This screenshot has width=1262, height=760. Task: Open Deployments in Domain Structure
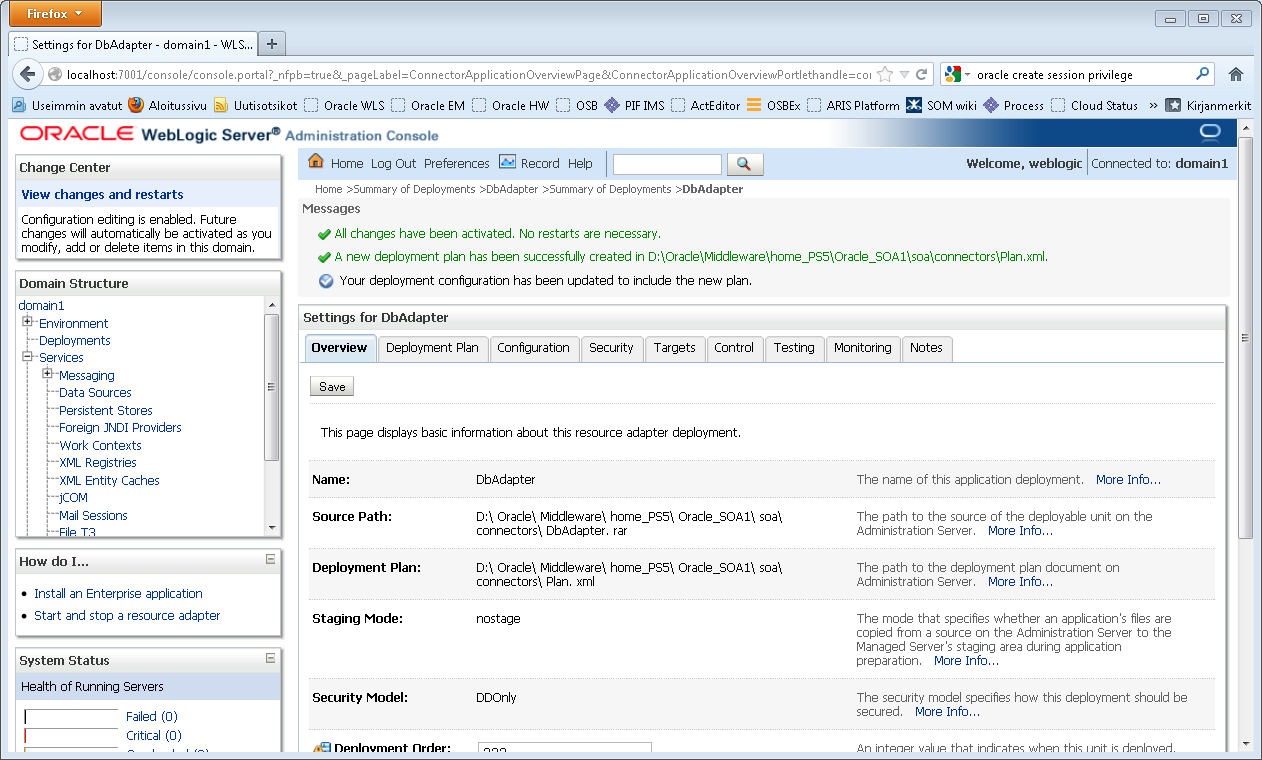pos(74,340)
